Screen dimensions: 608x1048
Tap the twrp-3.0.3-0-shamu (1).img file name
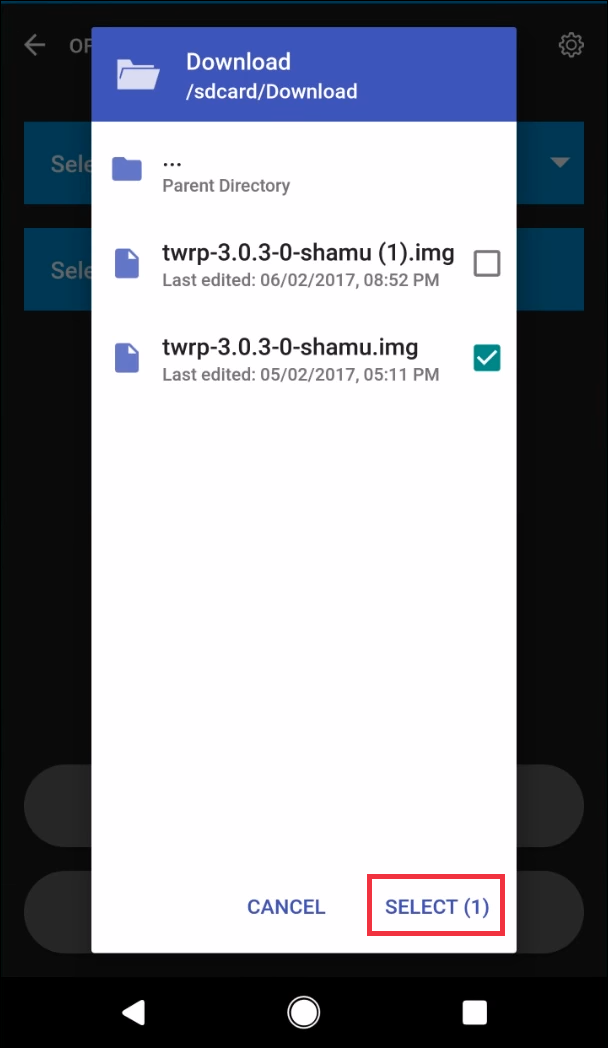pyautogui.click(x=308, y=253)
